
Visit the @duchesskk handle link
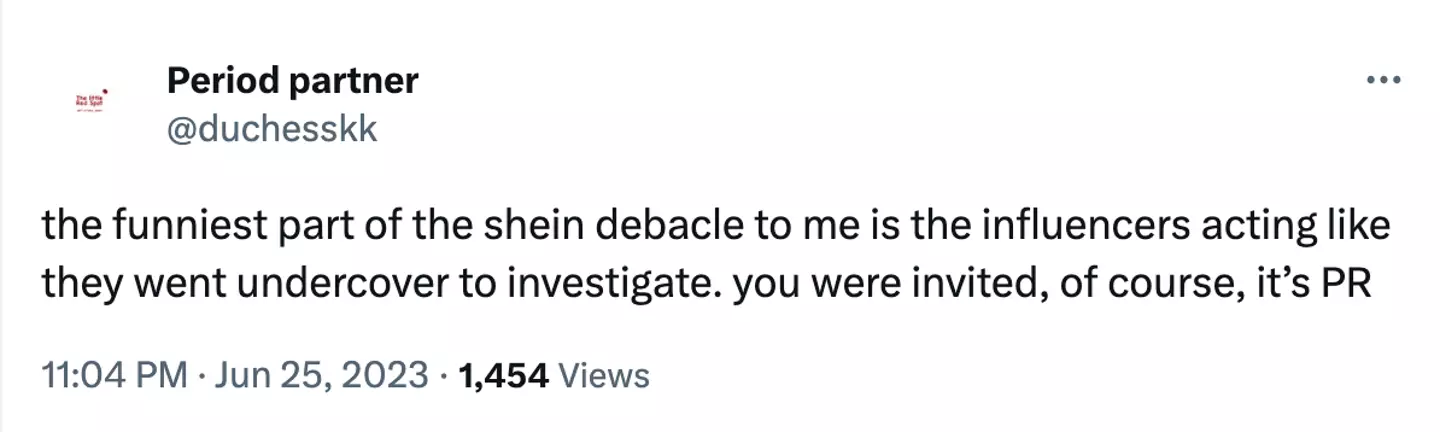click(271, 129)
